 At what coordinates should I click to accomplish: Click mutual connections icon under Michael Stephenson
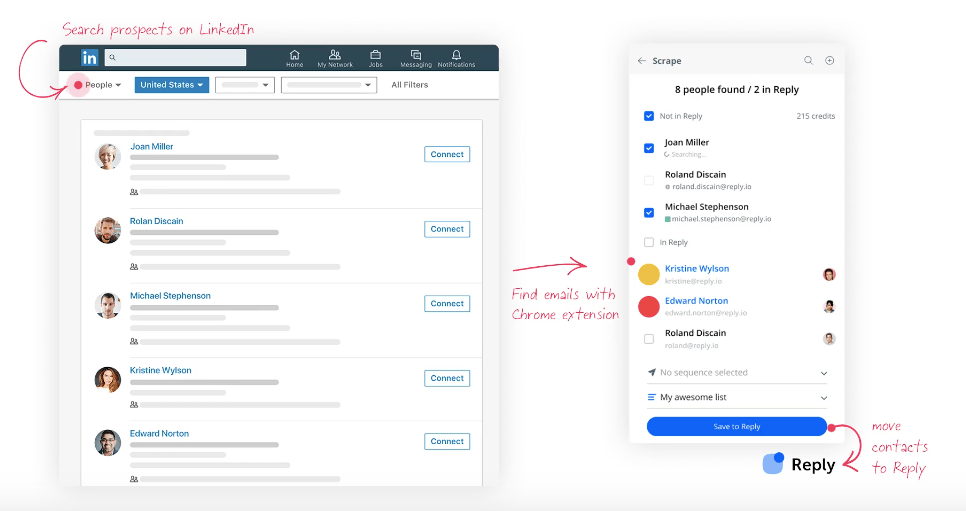click(134, 341)
